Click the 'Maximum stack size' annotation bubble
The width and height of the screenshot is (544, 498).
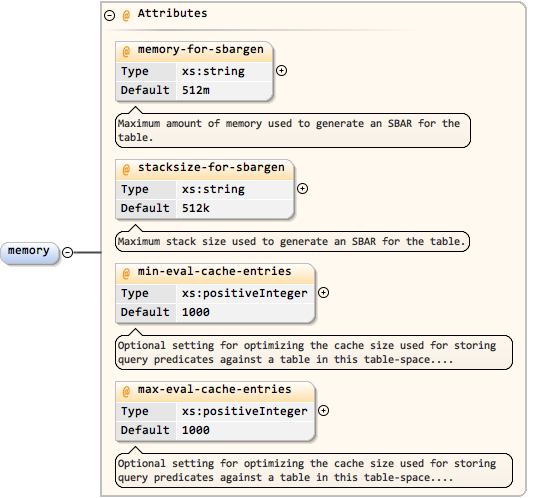click(292, 241)
